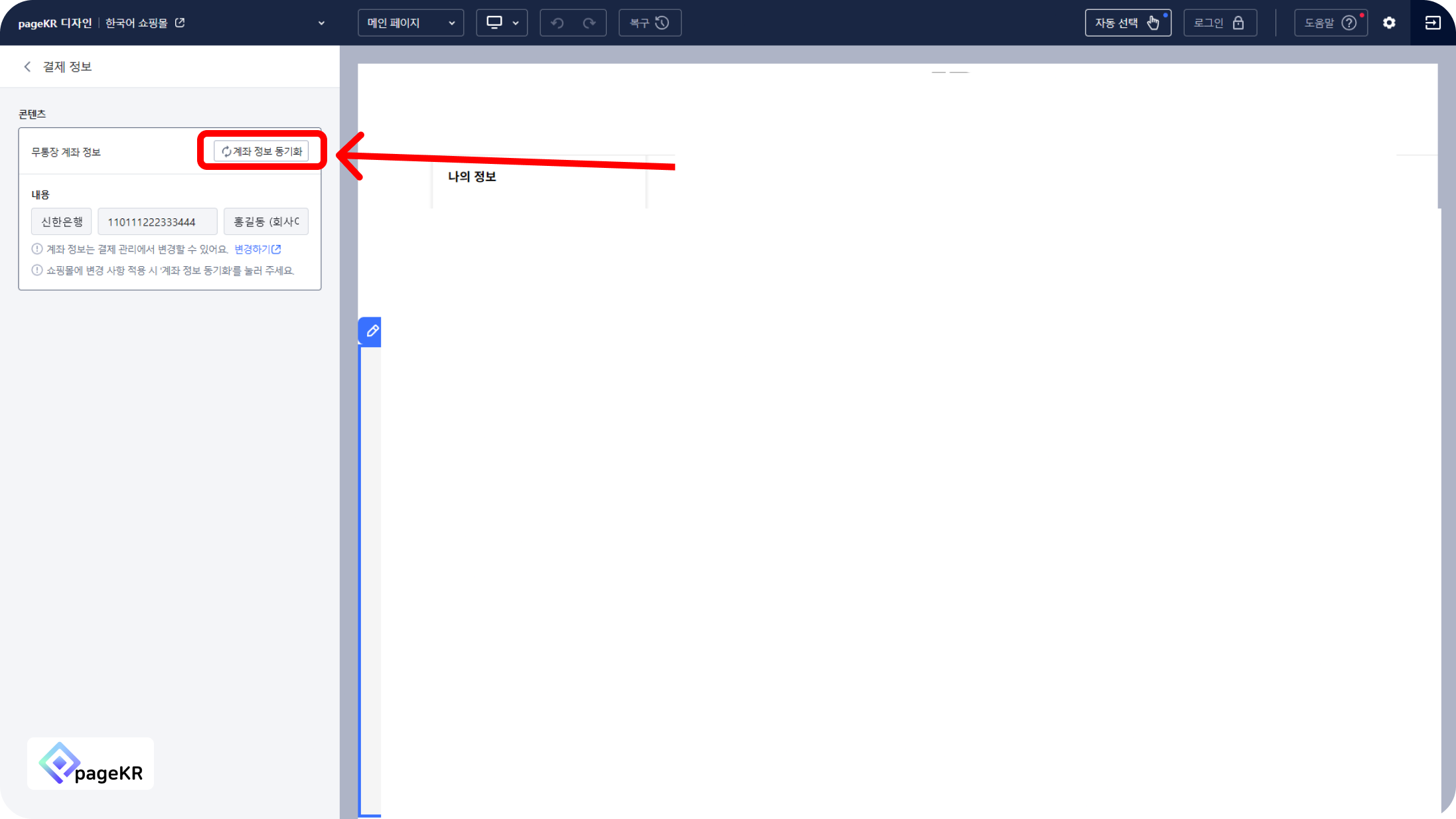Screen dimensions: 1456x819
Task: Expand the shop selector chevron dropdown
Action: click(x=321, y=23)
